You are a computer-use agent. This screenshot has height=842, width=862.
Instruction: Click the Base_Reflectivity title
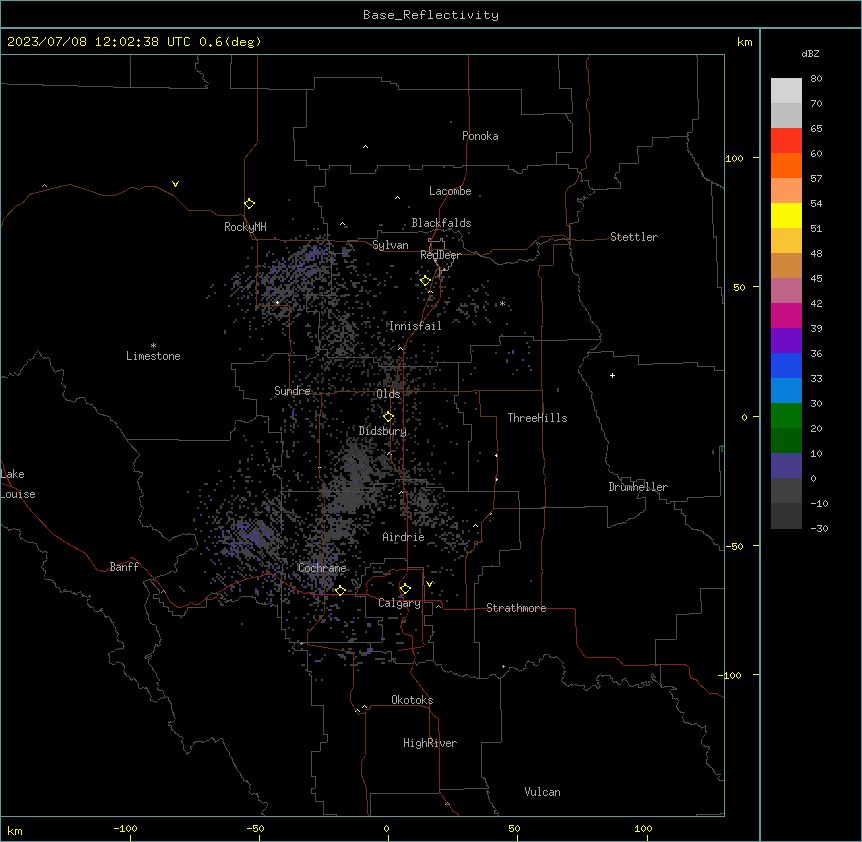[431, 15]
